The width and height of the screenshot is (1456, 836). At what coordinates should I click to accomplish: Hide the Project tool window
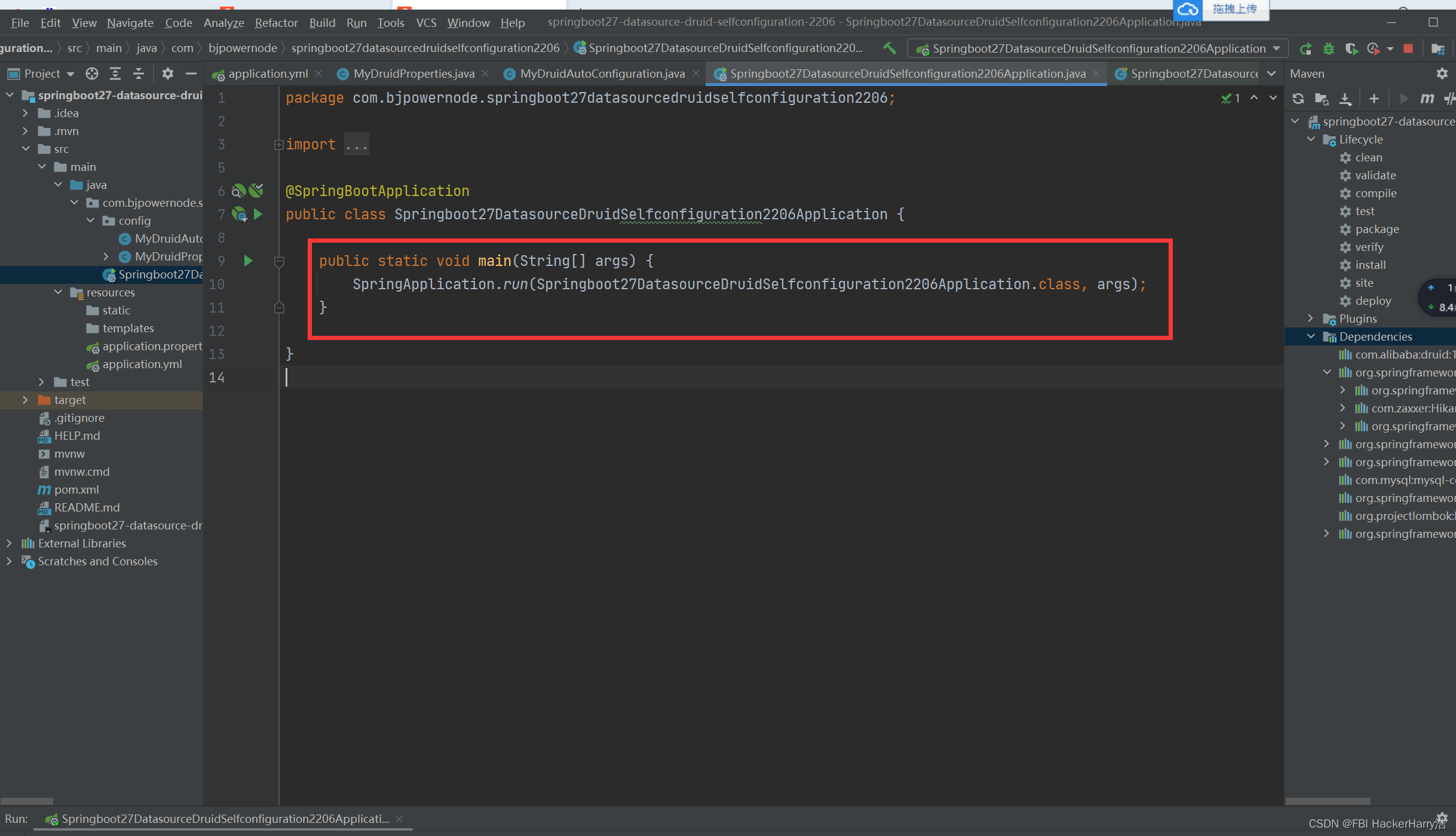tap(191, 74)
